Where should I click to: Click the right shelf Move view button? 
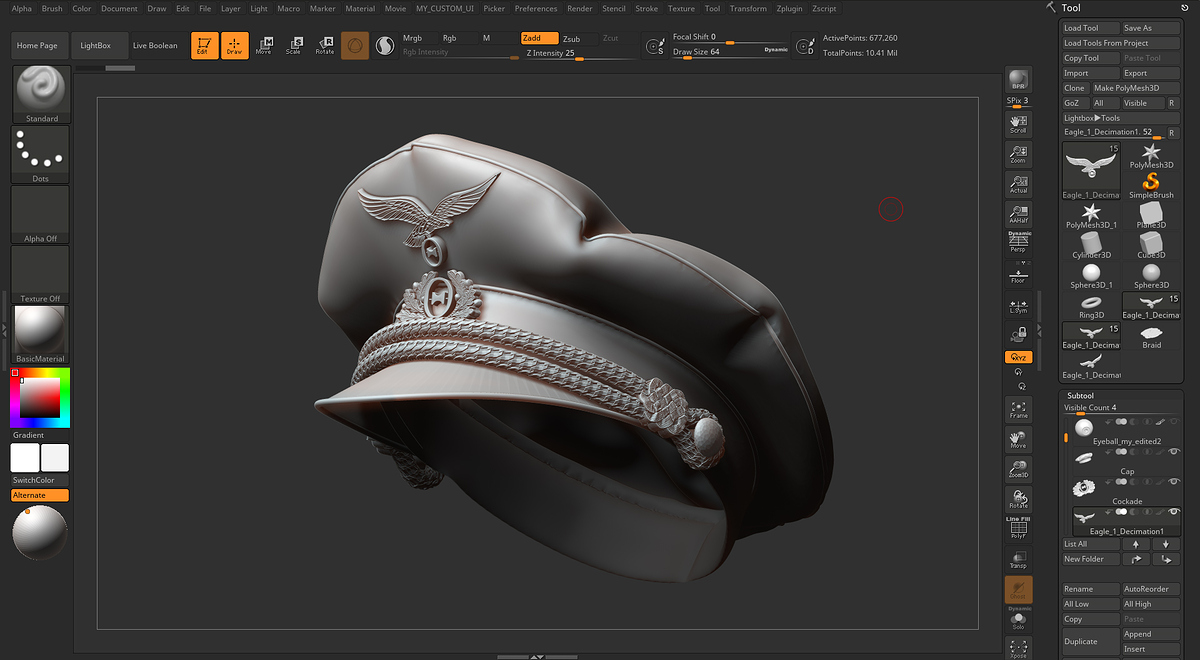(1018, 438)
